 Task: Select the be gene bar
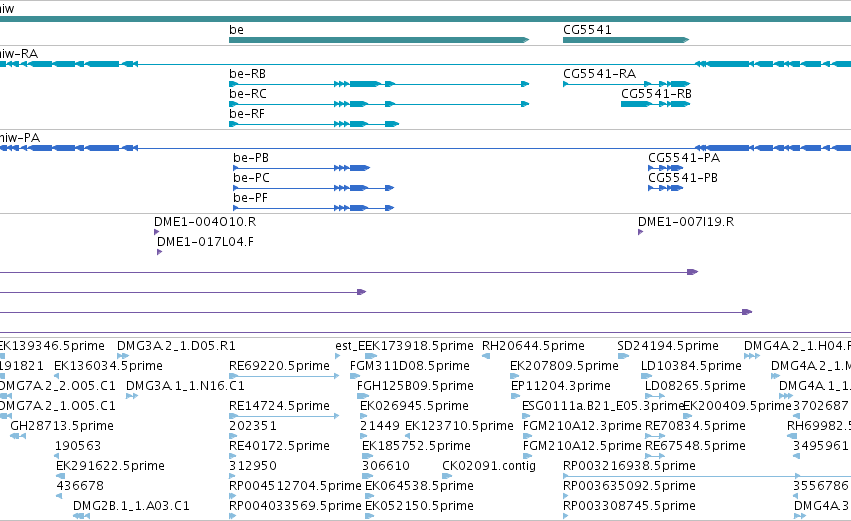click(379, 40)
